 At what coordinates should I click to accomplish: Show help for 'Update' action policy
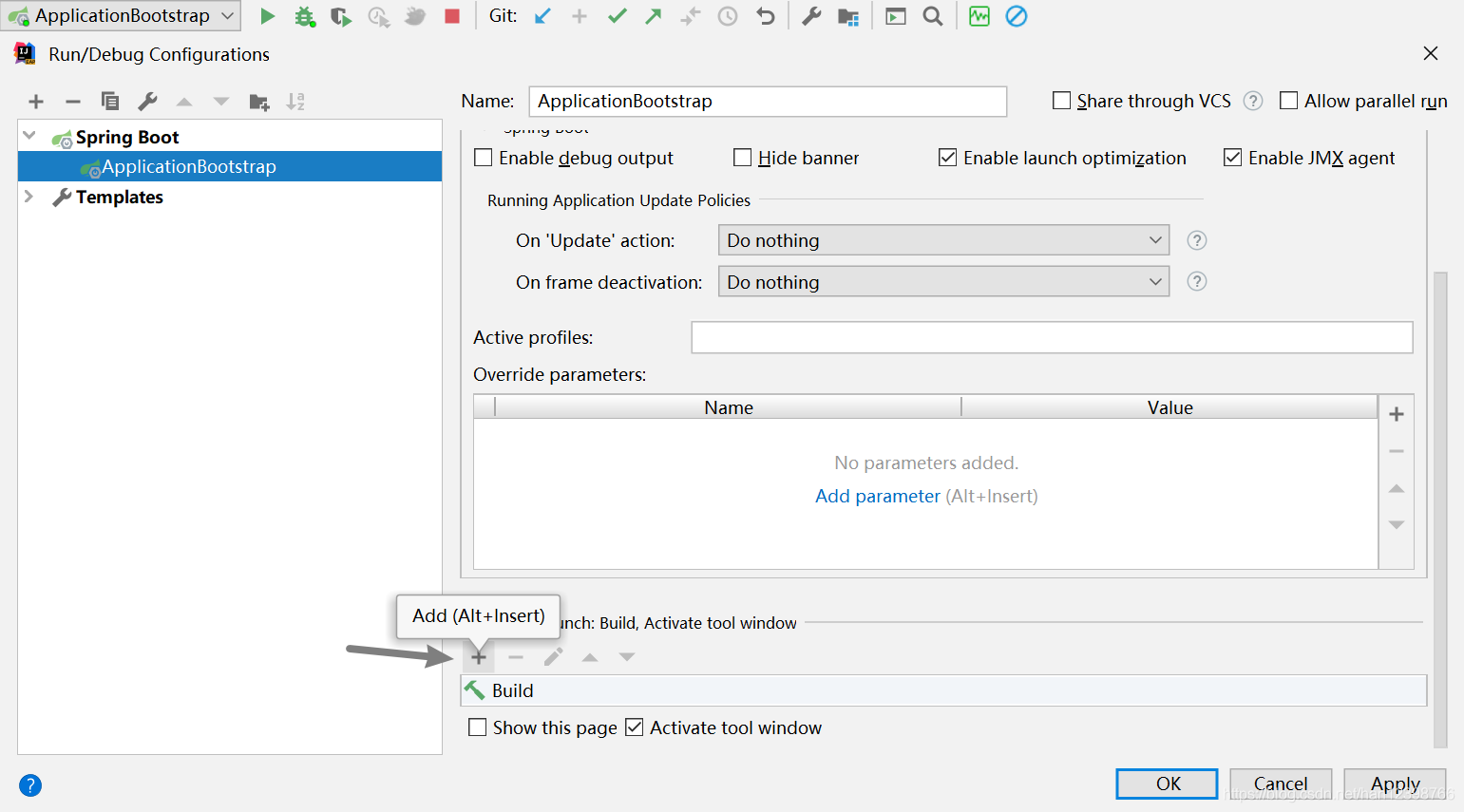coord(1197,240)
